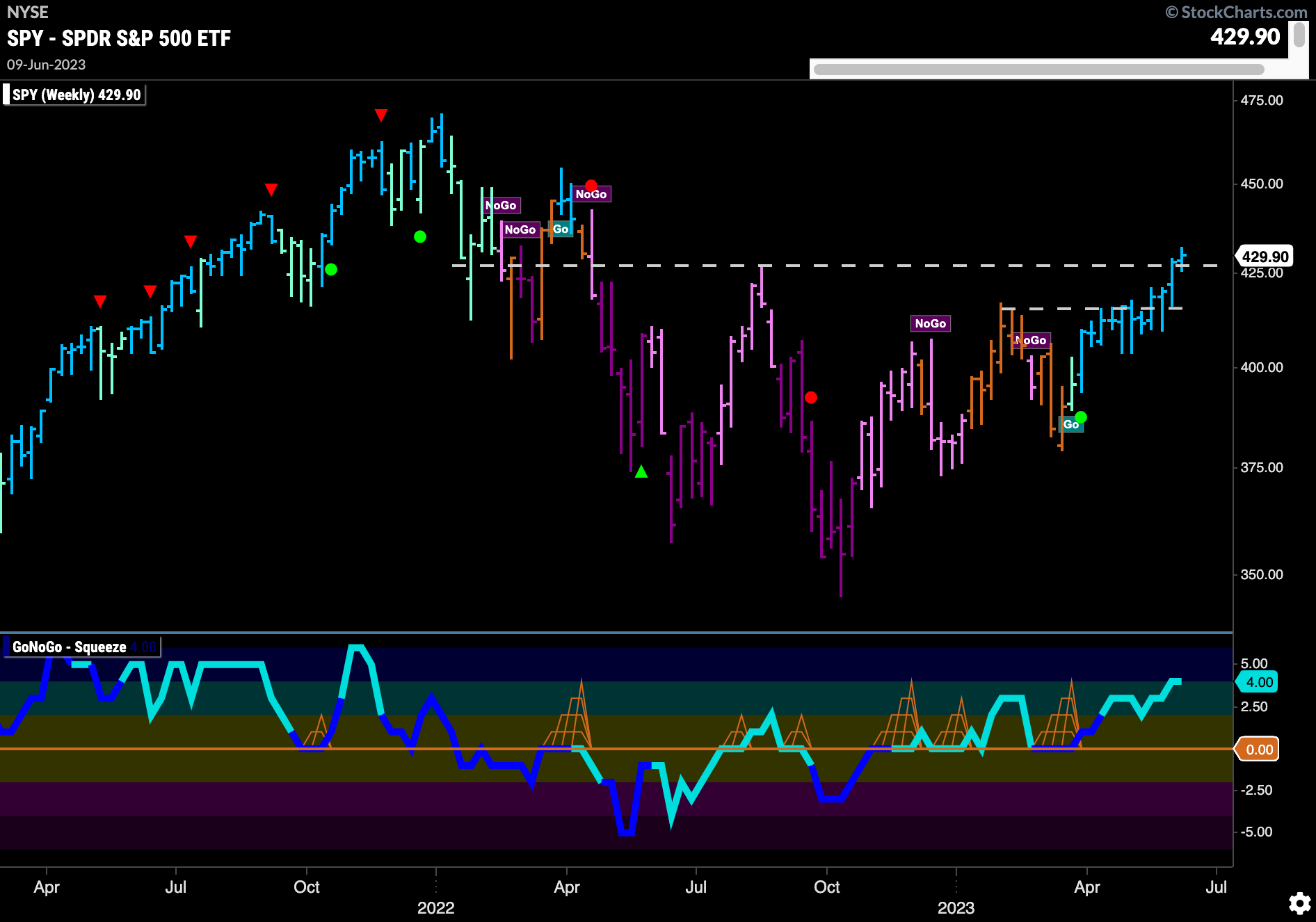This screenshot has height=922, width=1316.
Task: Click the green triangle marker near May 2022 low
Action: (641, 472)
